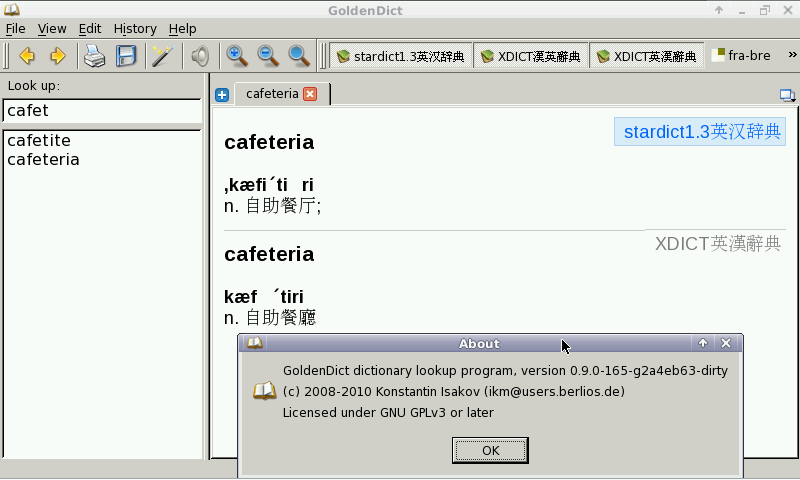Save the article with floppy icon
The height and width of the screenshot is (480, 800).
pyautogui.click(x=125, y=56)
